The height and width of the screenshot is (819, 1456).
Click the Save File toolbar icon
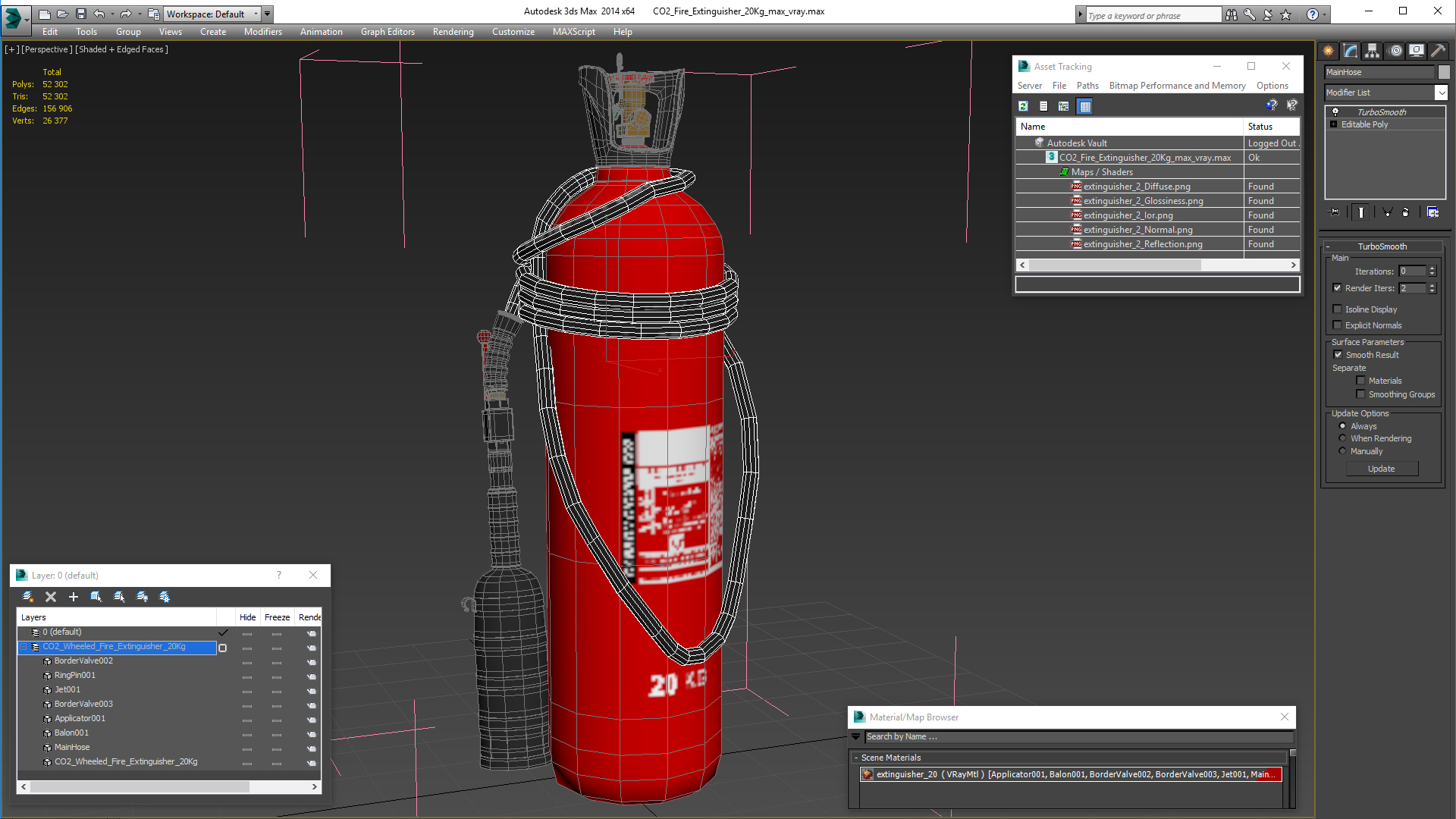[81, 14]
